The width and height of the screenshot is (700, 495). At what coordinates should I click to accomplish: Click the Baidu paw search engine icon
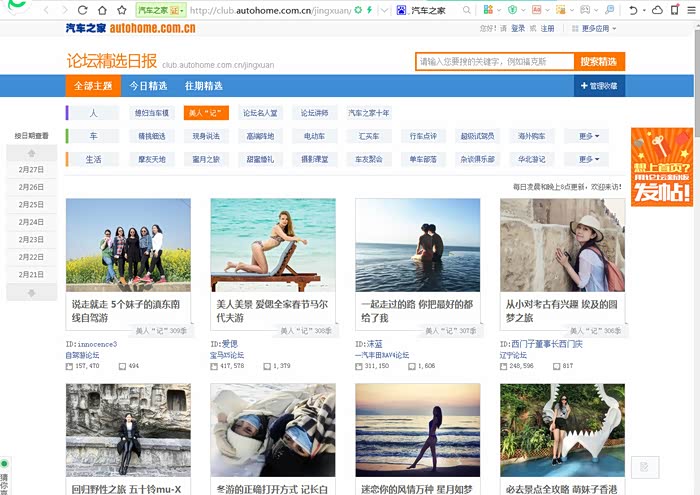click(401, 10)
